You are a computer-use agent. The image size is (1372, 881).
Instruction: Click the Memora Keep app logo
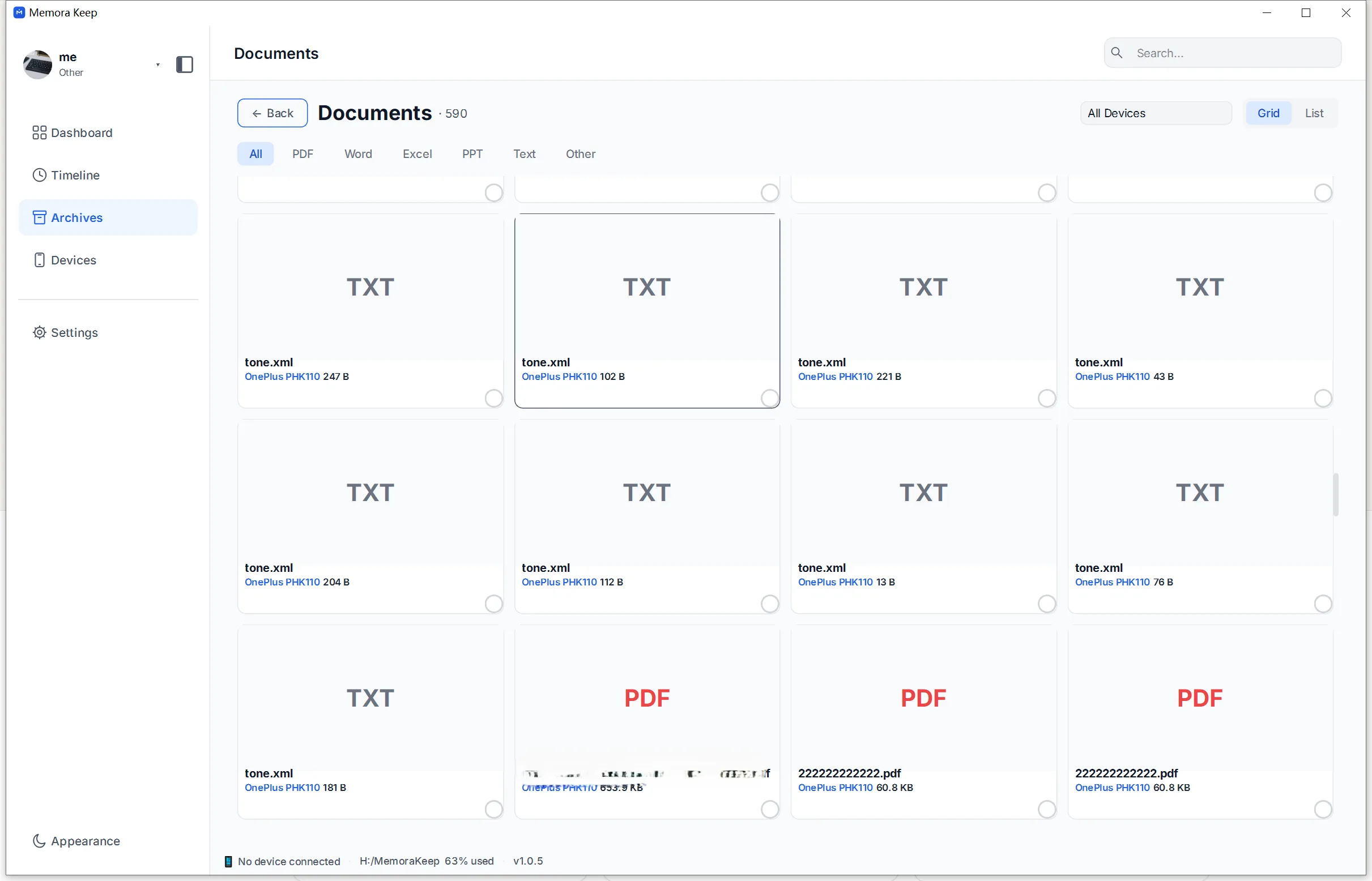[x=19, y=12]
